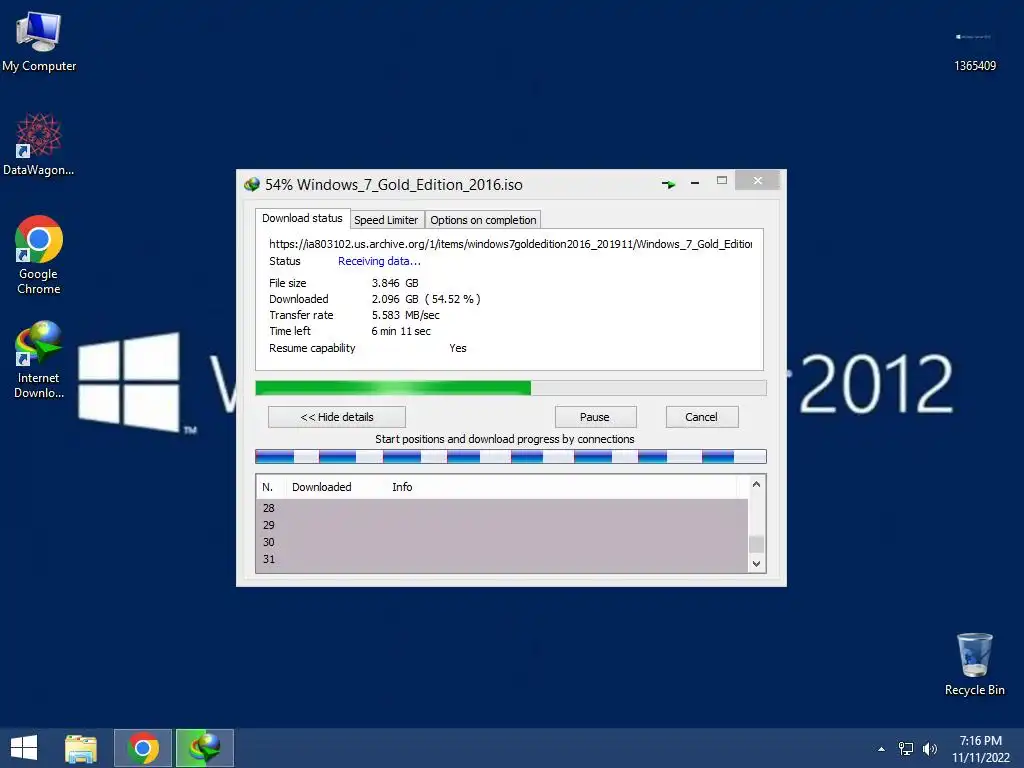Click the 'Receiving data...' status text

pos(379,261)
